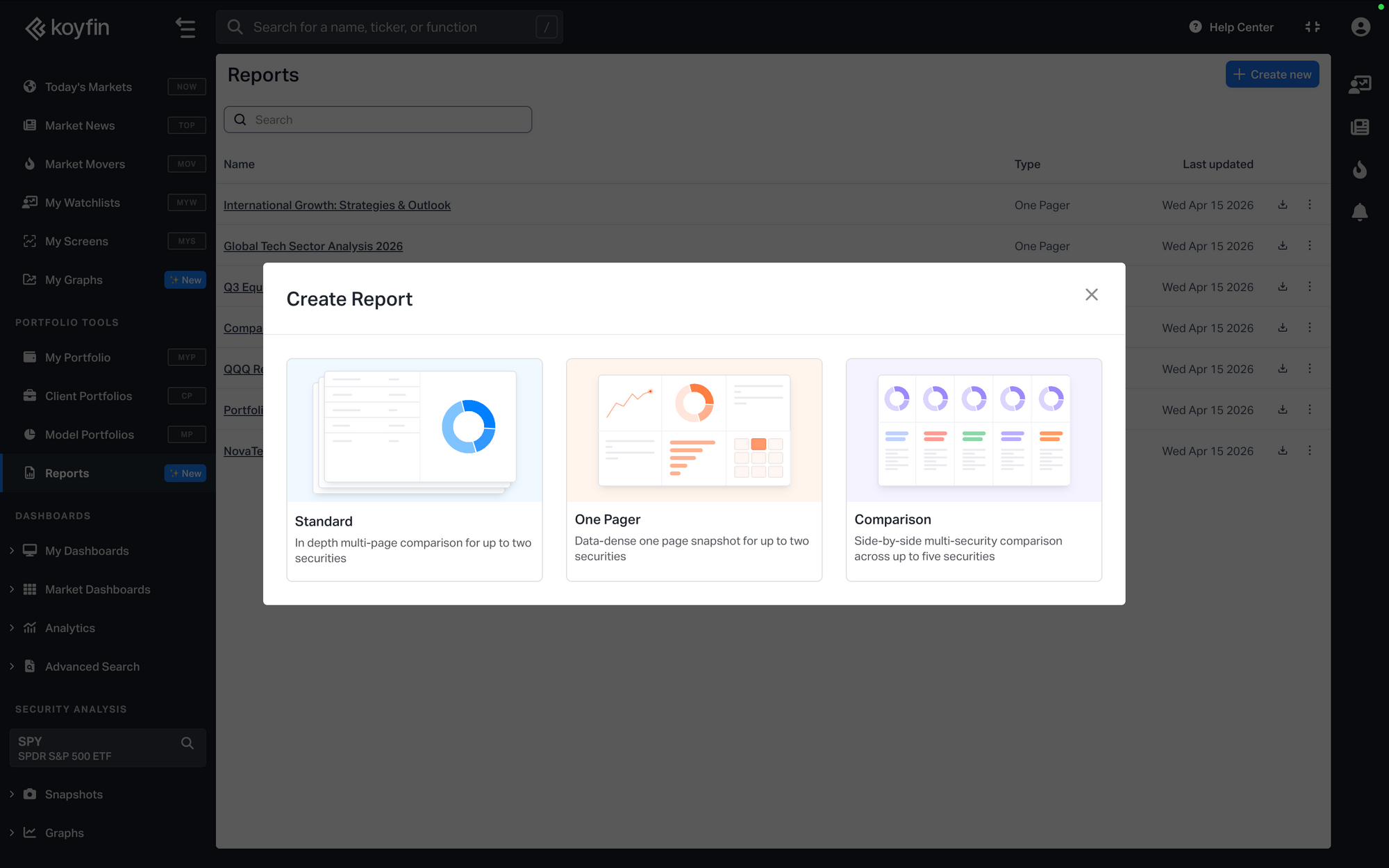Open Market Movers in sidebar
1389x868 pixels.
[85, 165]
